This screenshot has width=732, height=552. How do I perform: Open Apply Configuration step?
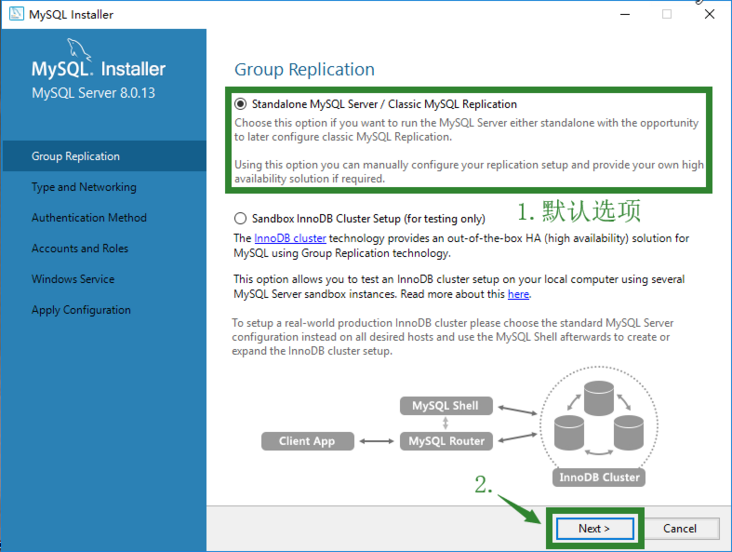[x=81, y=310]
